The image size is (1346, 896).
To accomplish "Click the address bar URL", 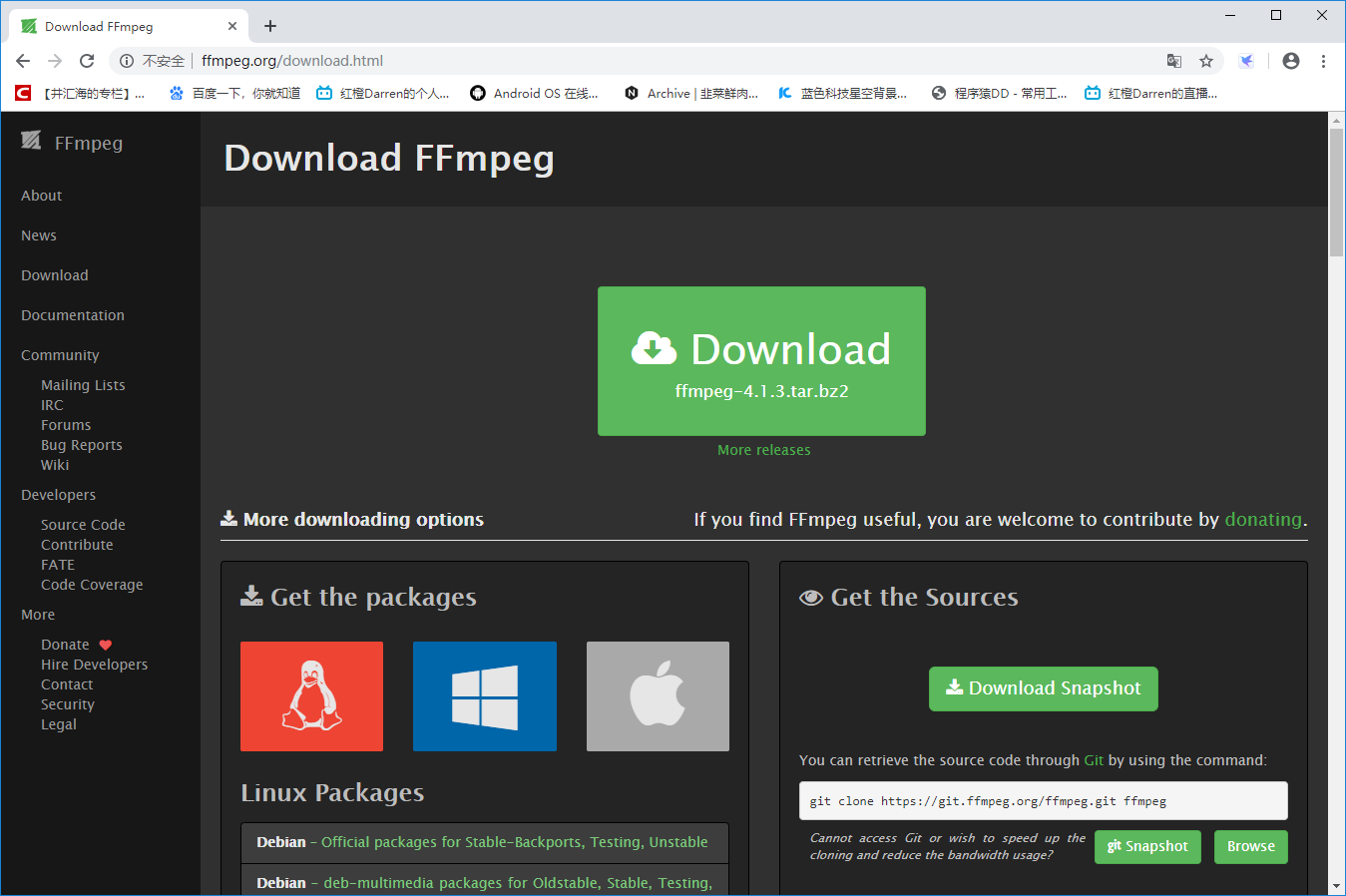I will 292,61.
